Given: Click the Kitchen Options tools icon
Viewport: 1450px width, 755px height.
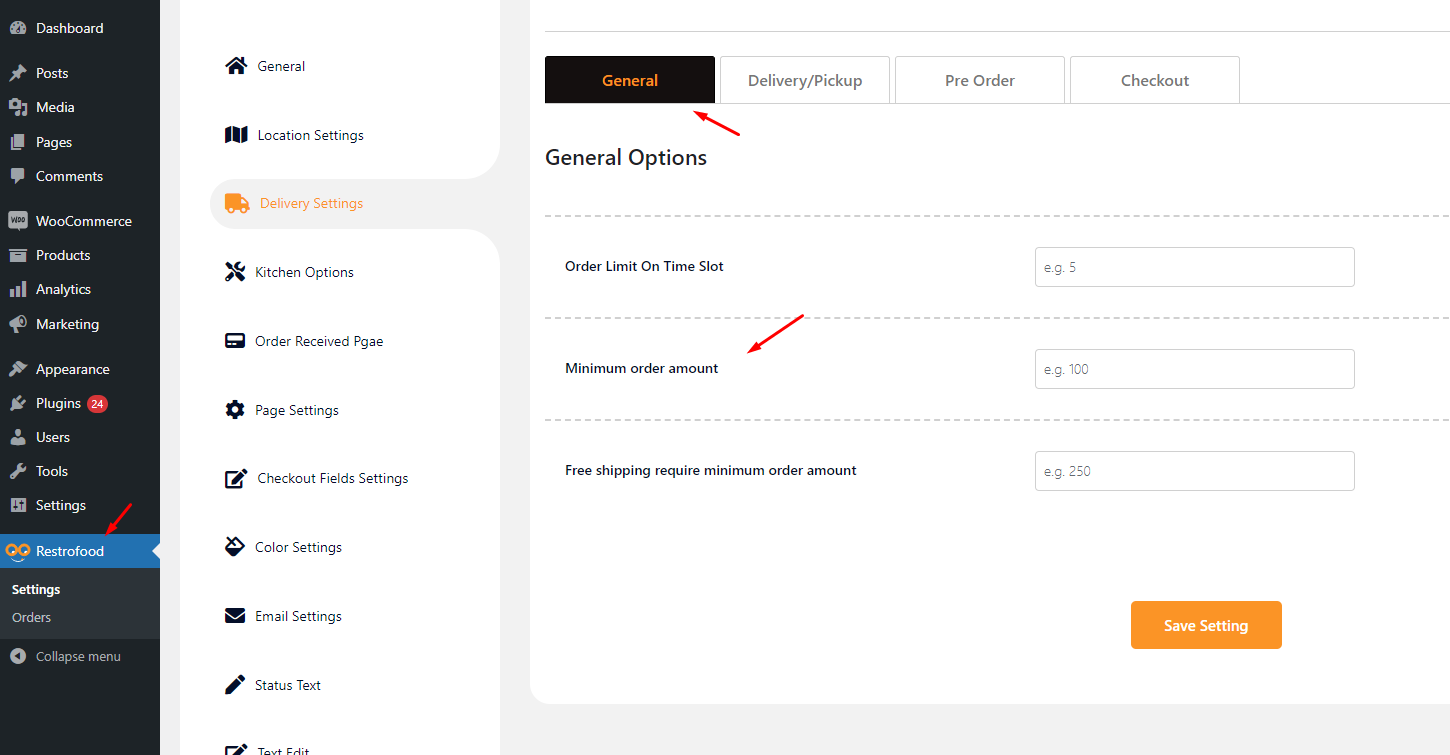Looking at the screenshot, I should [235, 272].
